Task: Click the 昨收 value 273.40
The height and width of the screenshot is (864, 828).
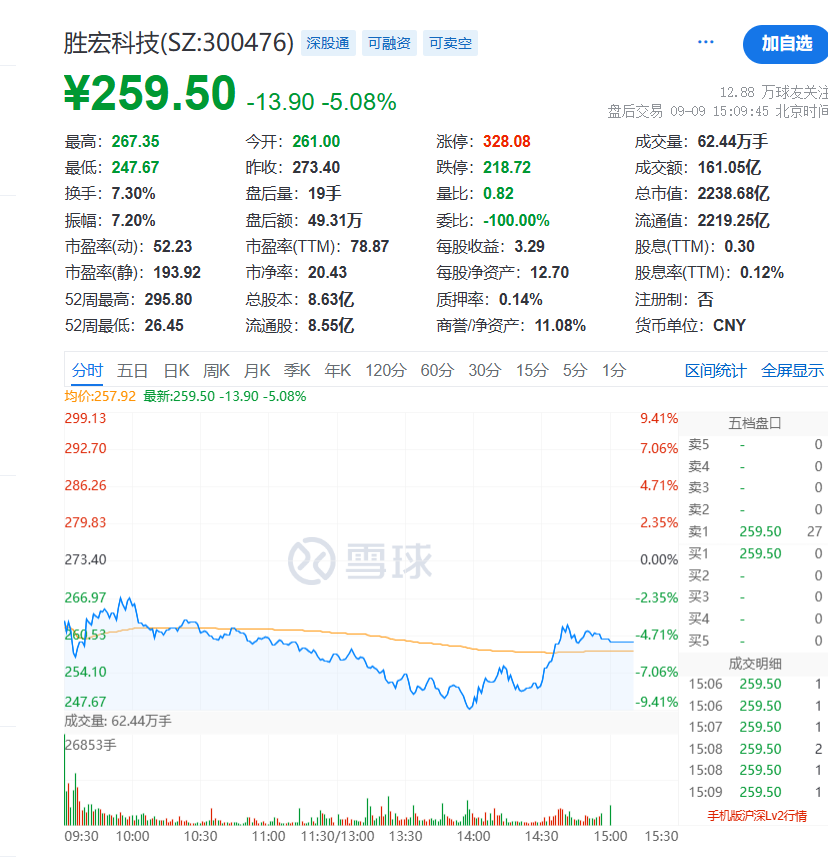Action: tap(316, 168)
